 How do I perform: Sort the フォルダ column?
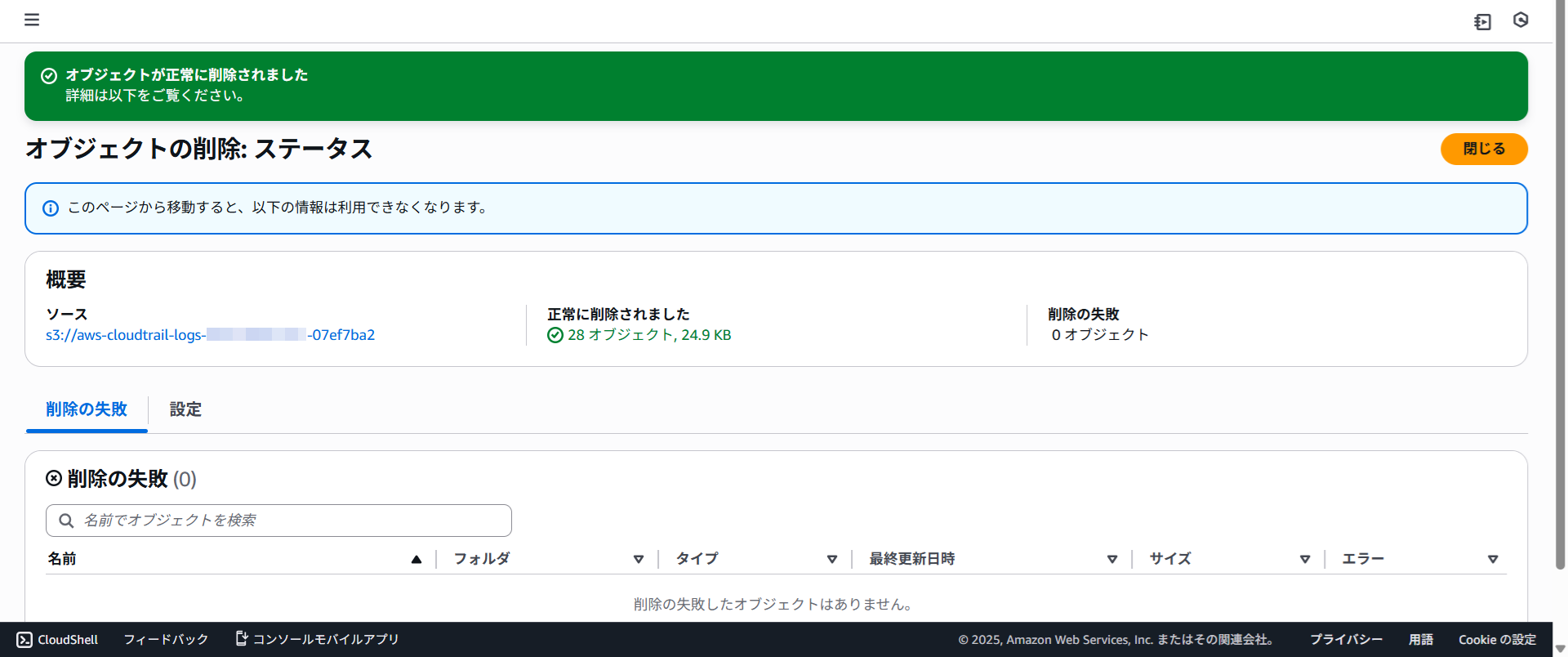pyautogui.click(x=639, y=559)
